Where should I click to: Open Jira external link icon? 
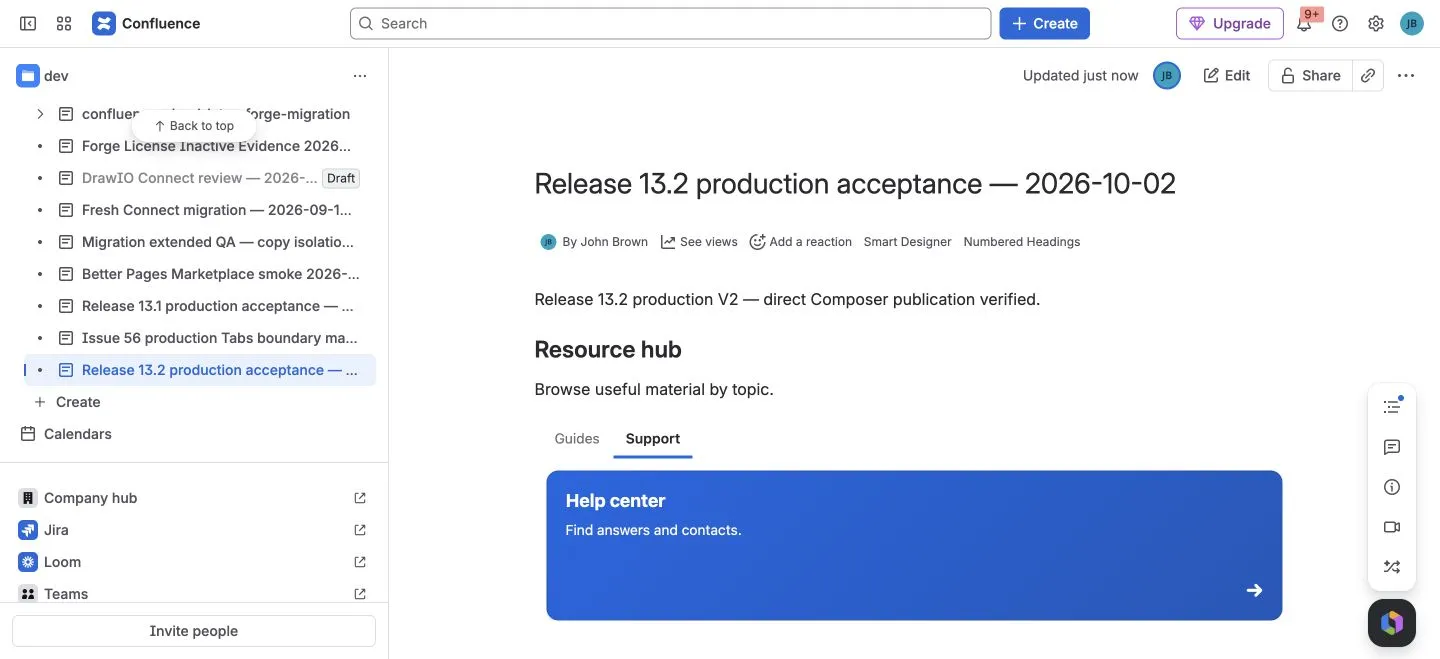point(360,530)
